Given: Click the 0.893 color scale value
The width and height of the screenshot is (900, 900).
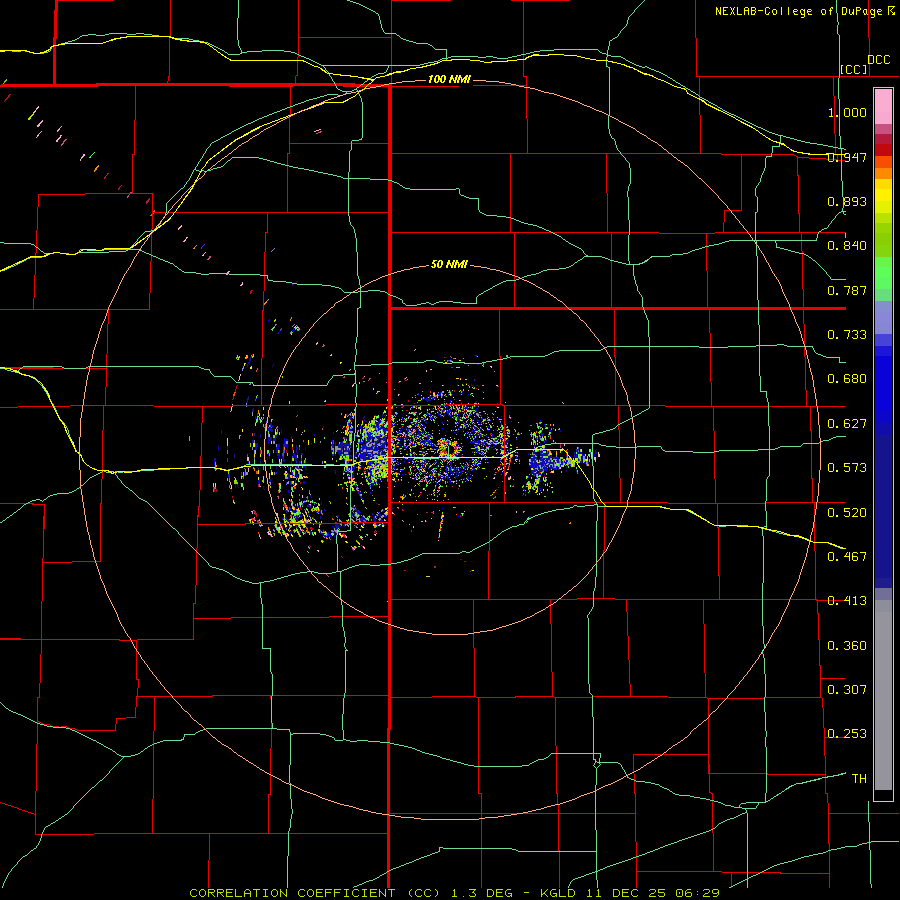Looking at the screenshot, I should (847, 201).
